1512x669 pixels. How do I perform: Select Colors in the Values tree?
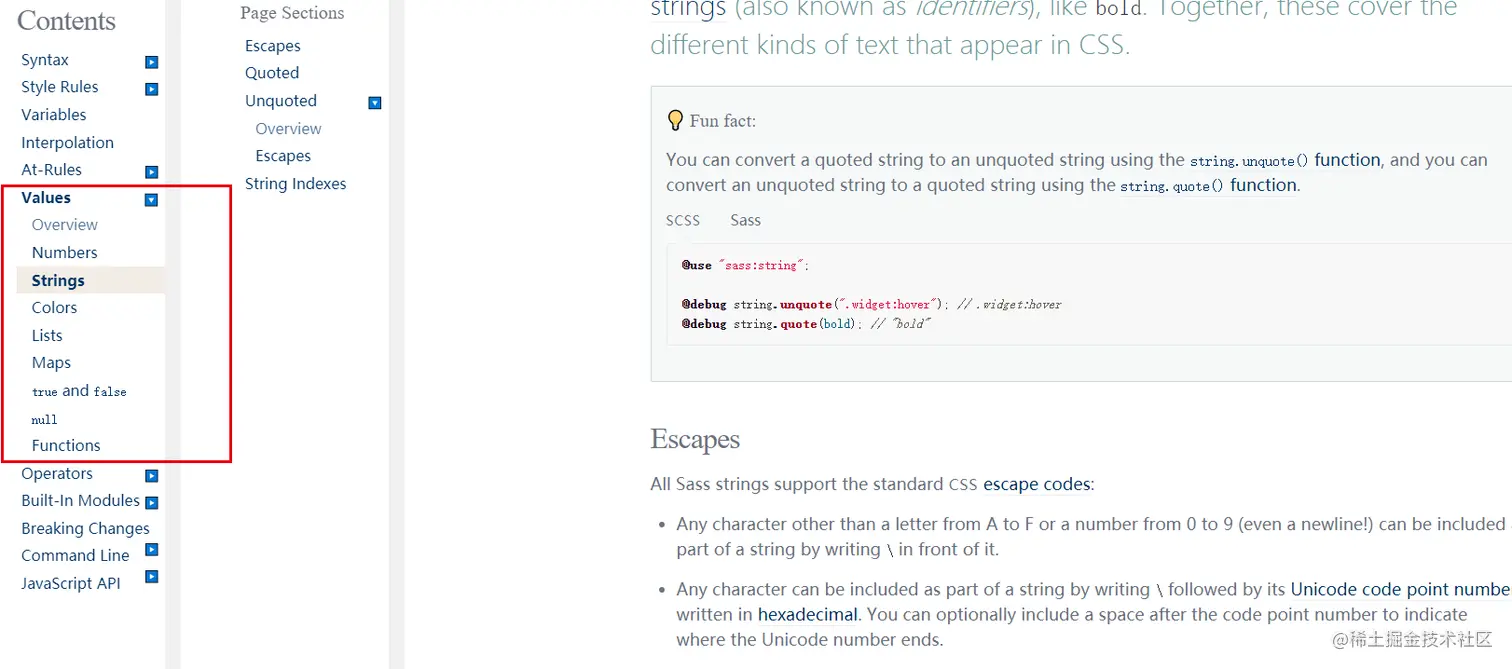point(54,308)
